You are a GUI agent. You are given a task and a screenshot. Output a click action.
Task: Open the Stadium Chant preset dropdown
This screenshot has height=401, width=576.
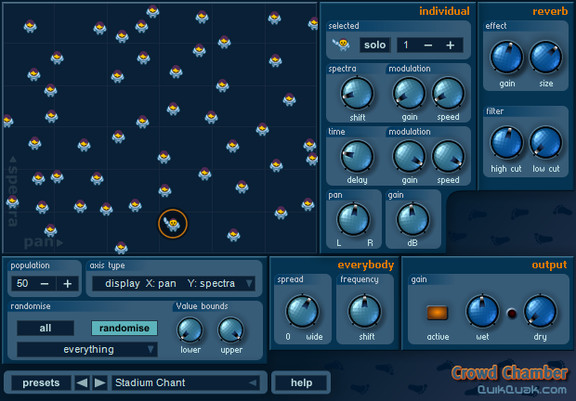click(x=186, y=383)
